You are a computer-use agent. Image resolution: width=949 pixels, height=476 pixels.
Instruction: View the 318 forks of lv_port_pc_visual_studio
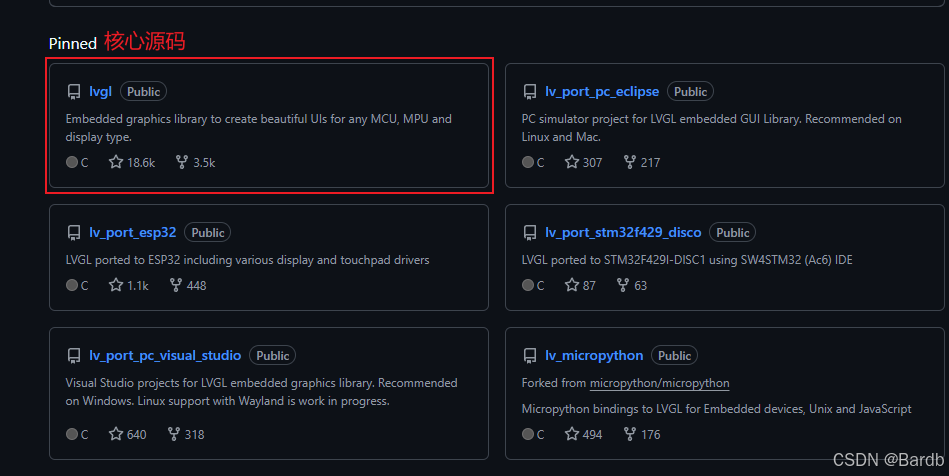[186, 434]
